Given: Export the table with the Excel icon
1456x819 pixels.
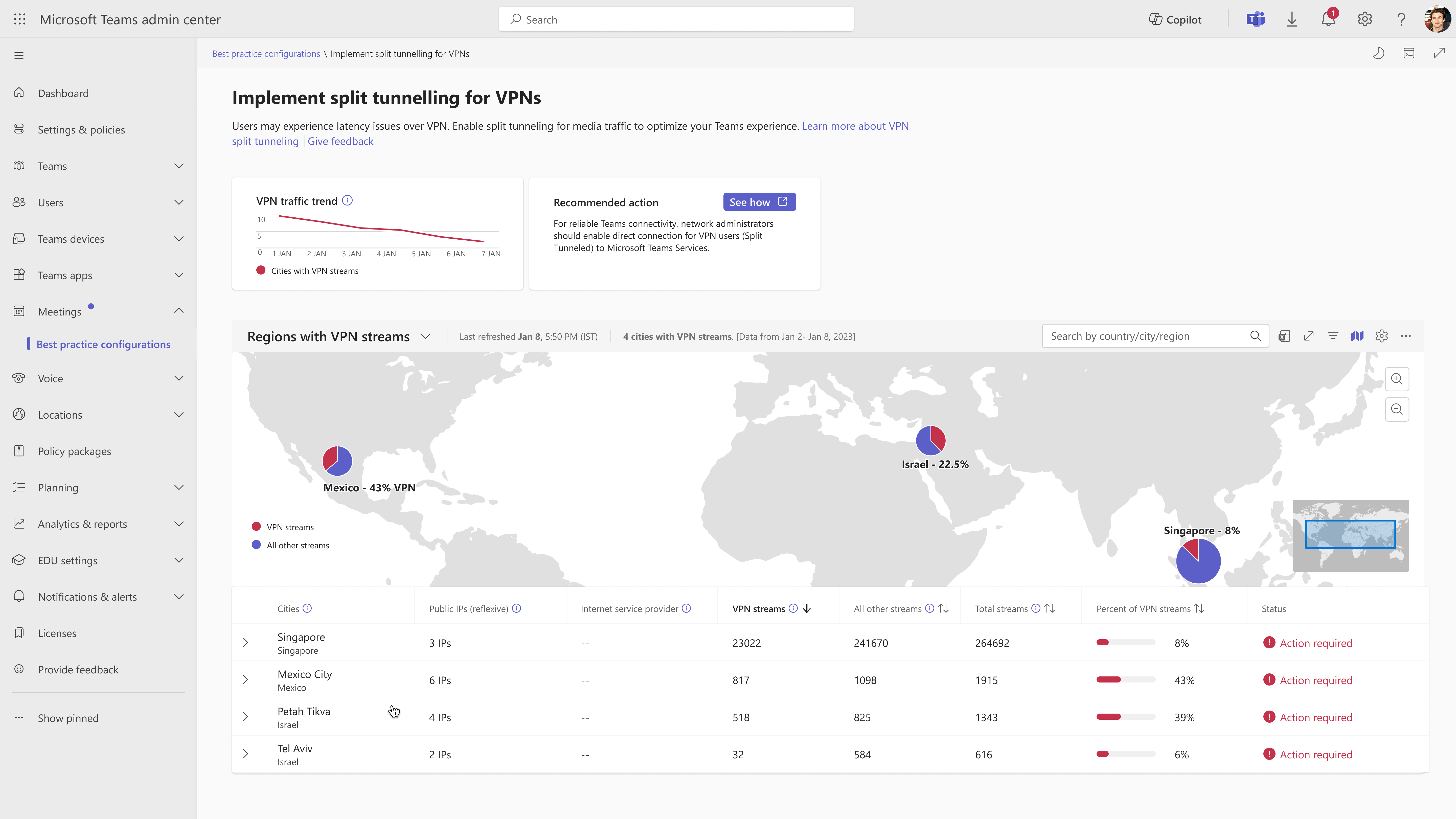Looking at the screenshot, I should [1284, 336].
